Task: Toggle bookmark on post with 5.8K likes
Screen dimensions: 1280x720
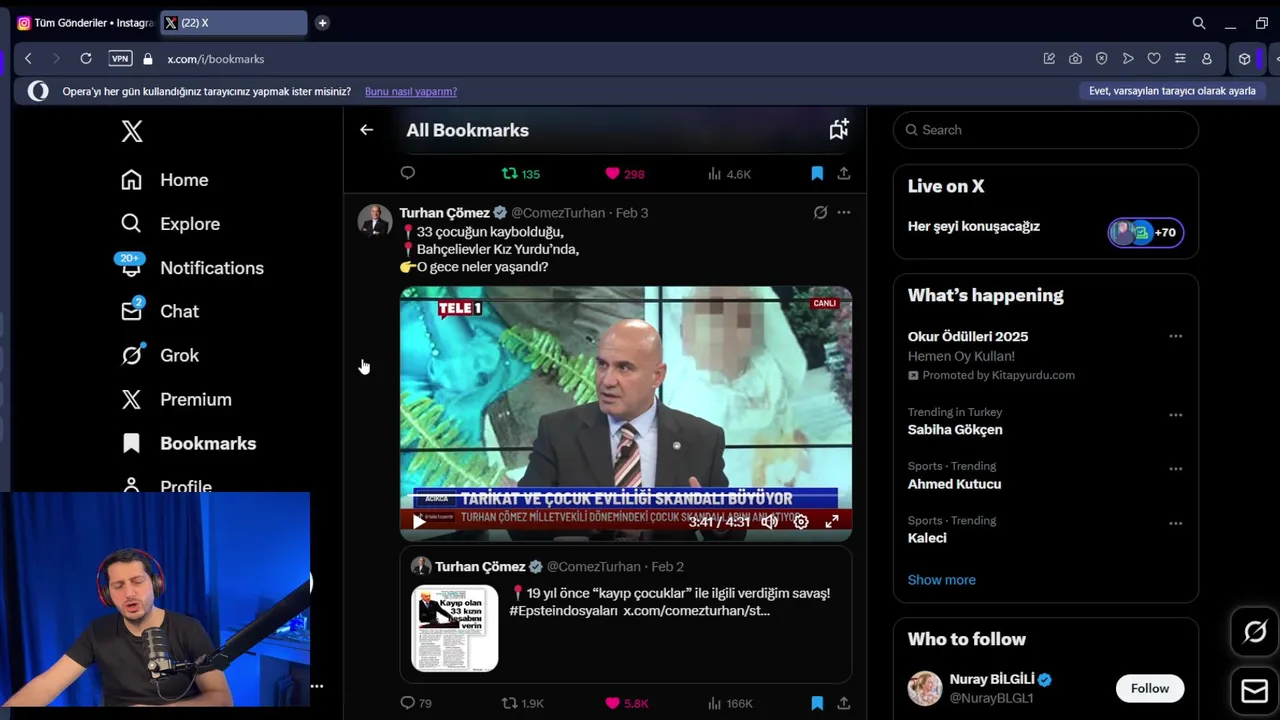Action: tap(817, 703)
